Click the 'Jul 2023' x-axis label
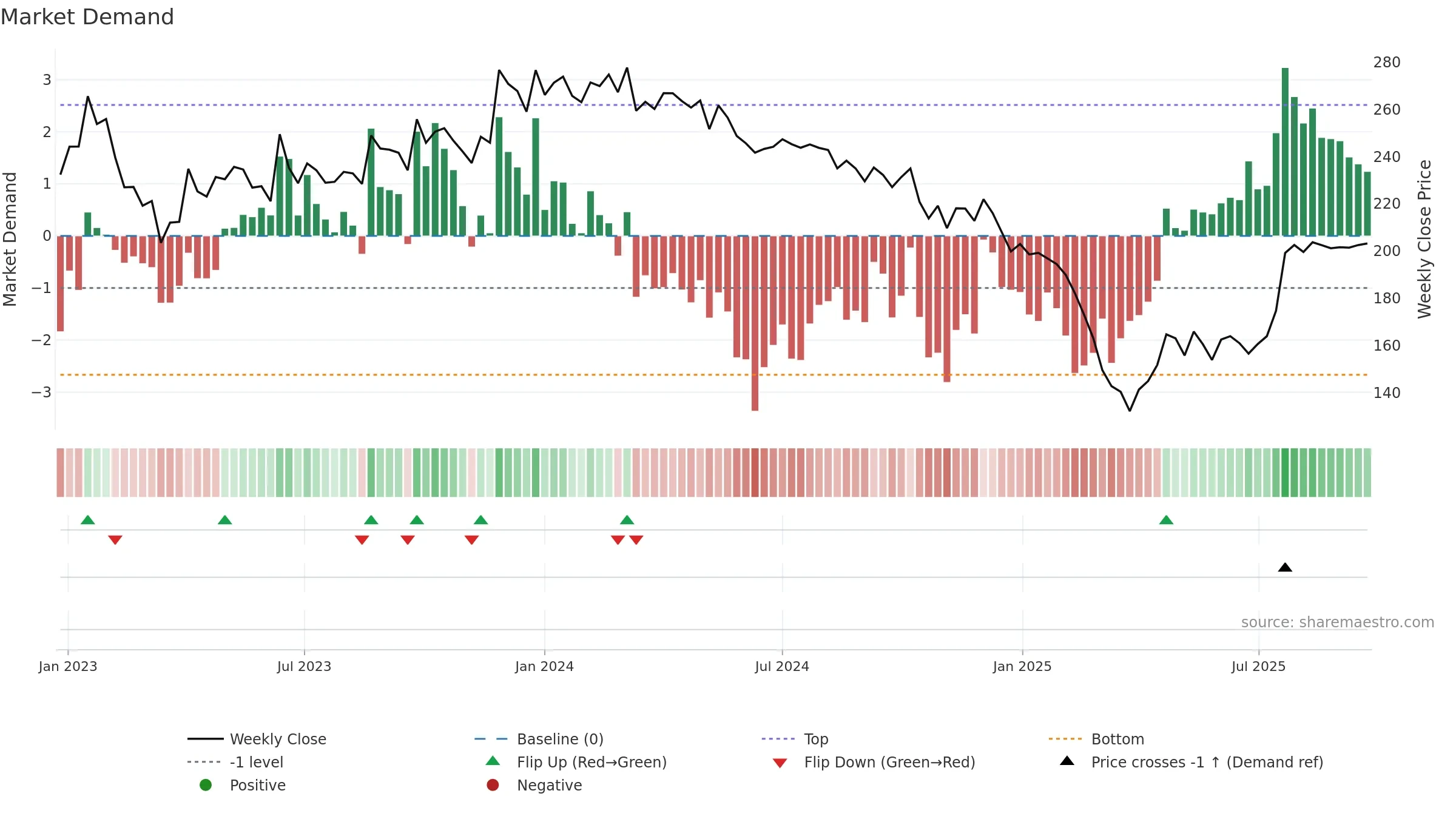 (305, 666)
